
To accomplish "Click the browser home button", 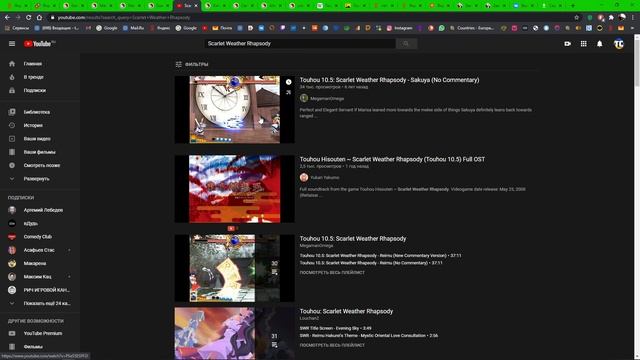I will (x=39, y=18).
